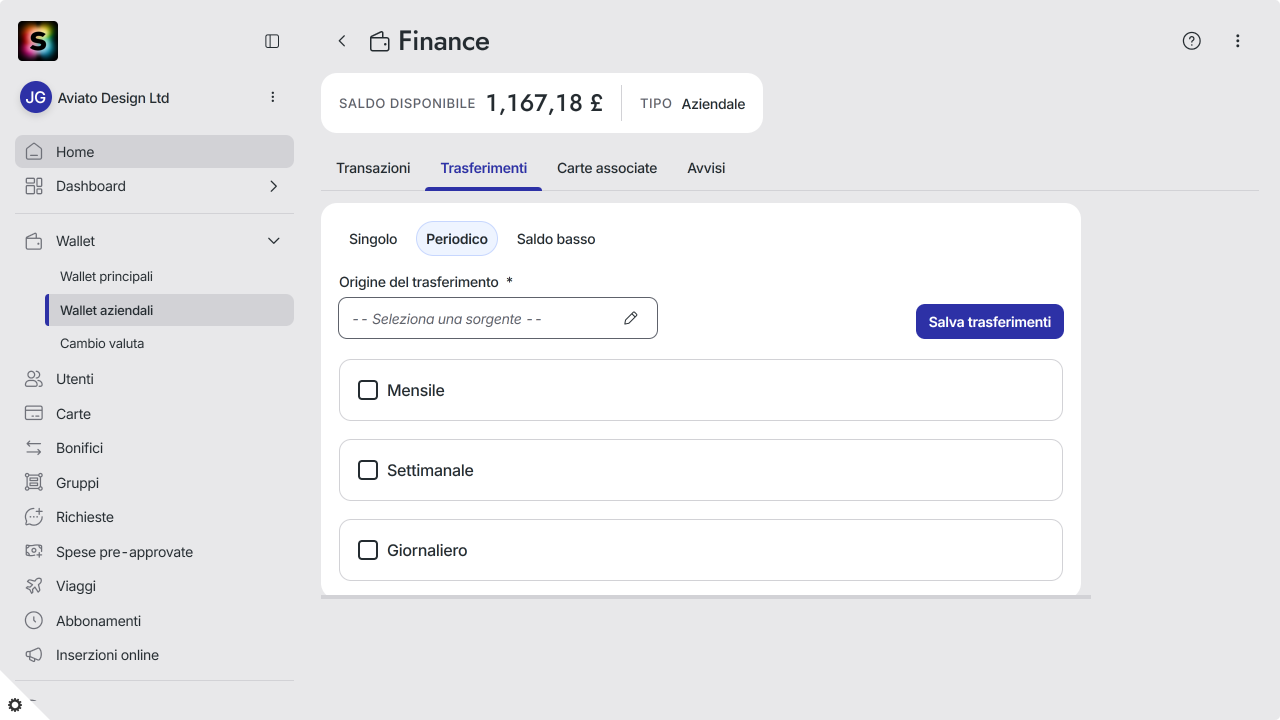The height and width of the screenshot is (720, 1280).
Task: Open account options next to Aviato Design Ltd
Action: point(273,97)
